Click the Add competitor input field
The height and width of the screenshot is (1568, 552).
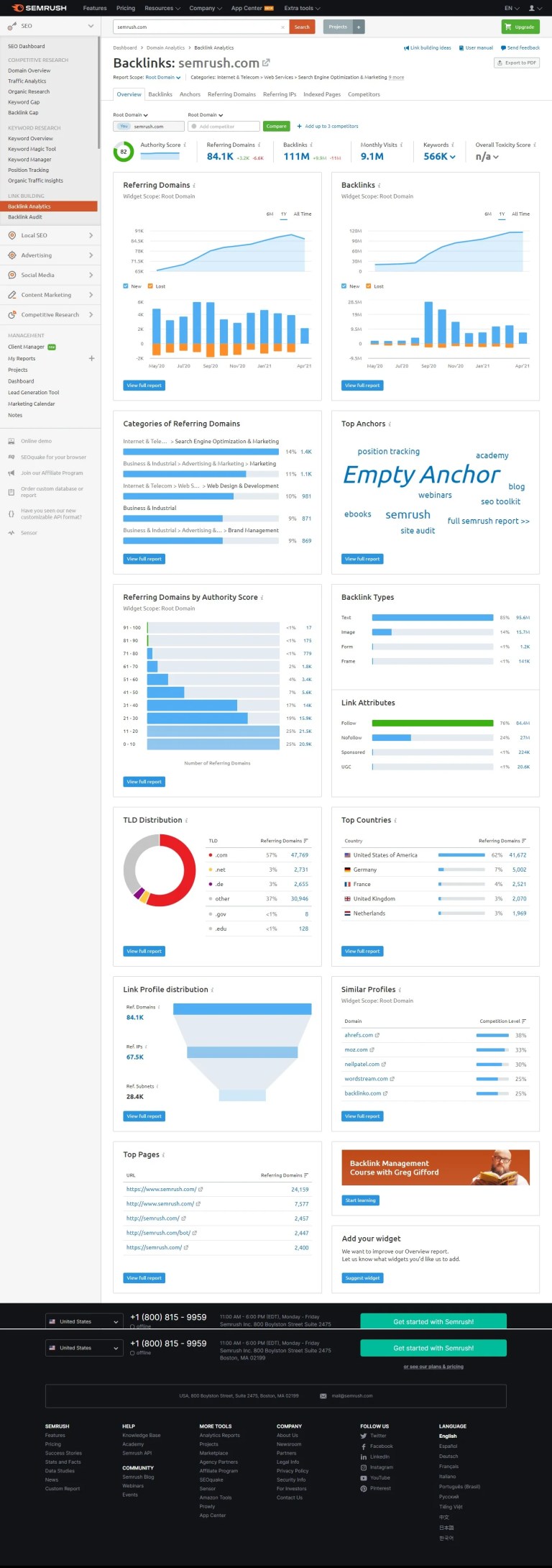point(224,126)
